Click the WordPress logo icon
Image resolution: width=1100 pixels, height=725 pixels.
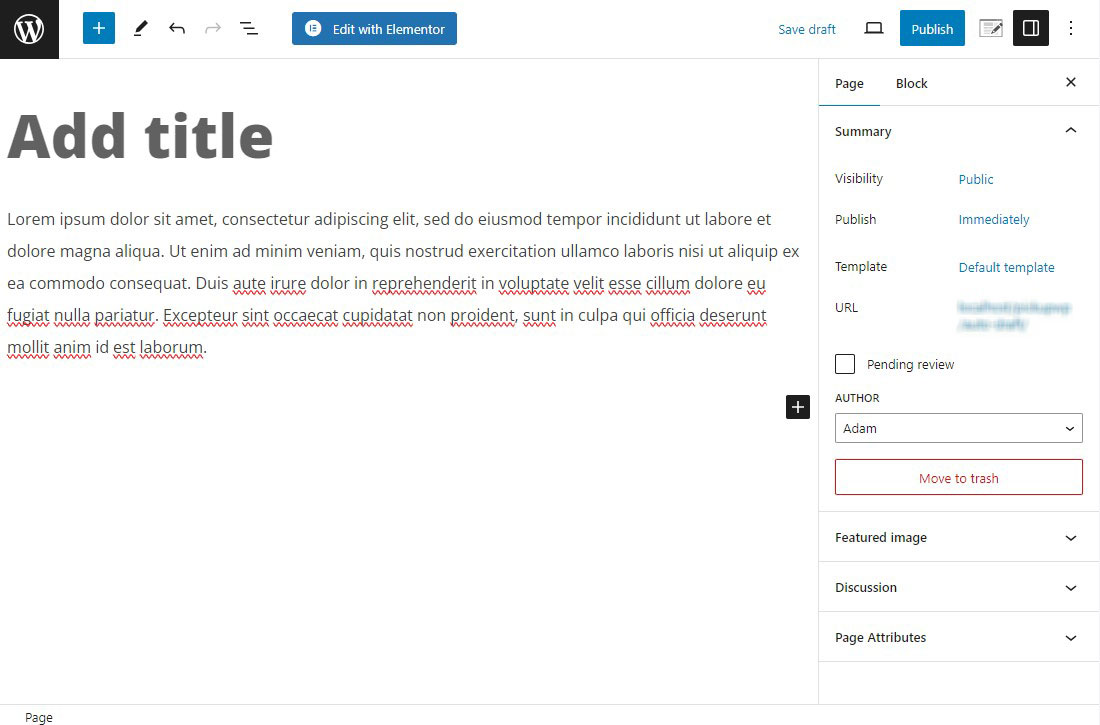29,29
